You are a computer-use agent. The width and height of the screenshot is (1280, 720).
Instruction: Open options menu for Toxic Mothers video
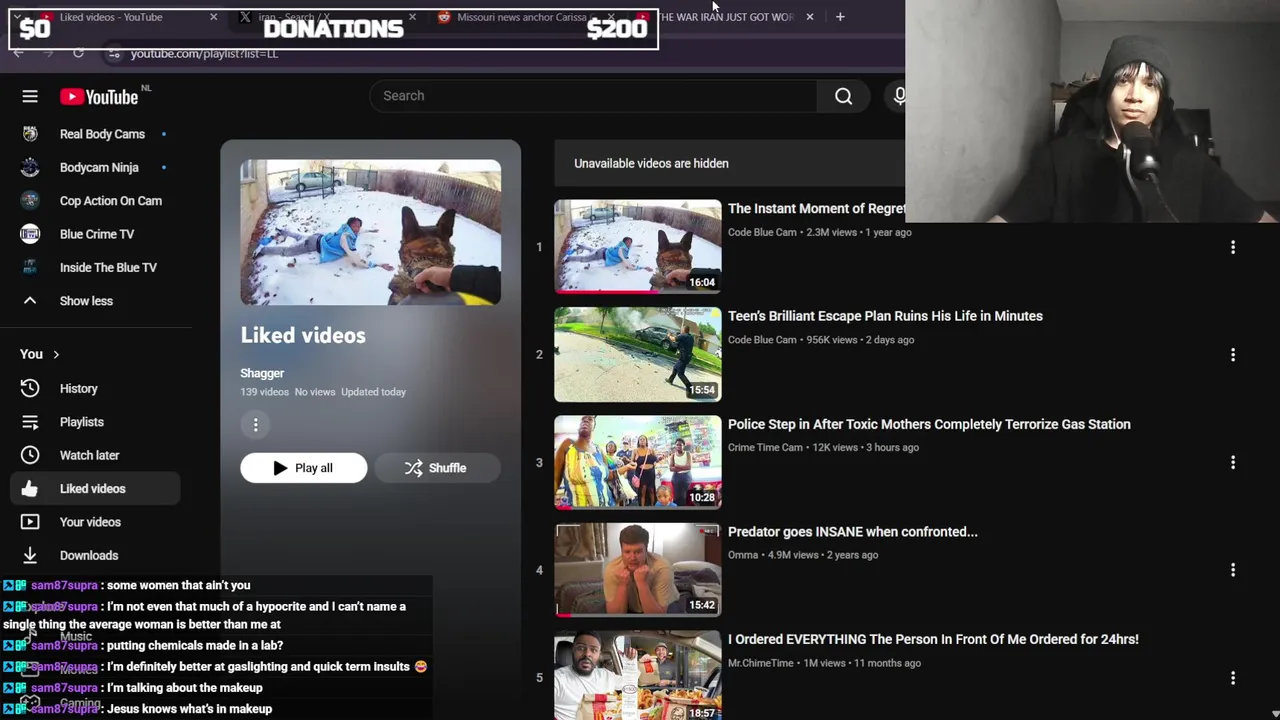(1233, 462)
